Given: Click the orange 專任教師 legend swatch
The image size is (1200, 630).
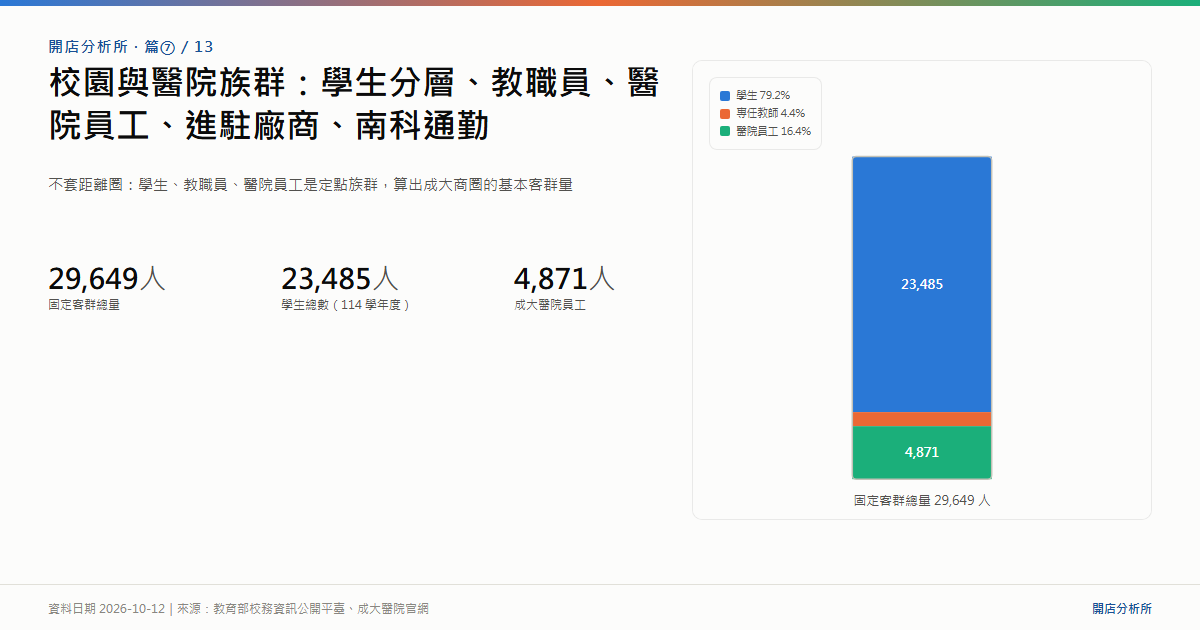Looking at the screenshot, I should (x=725, y=114).
